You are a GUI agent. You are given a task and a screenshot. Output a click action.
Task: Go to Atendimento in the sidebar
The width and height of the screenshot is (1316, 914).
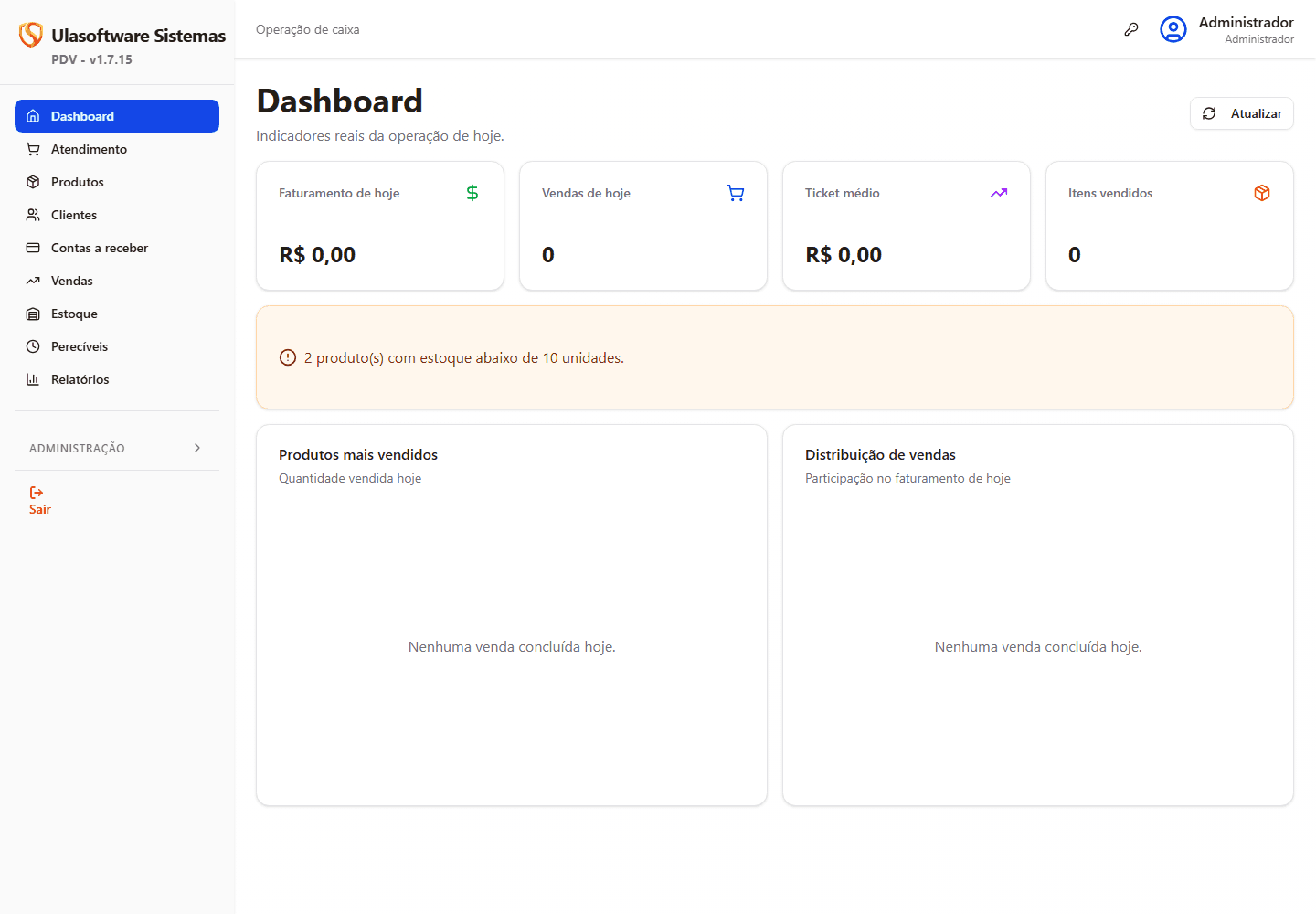117,149
